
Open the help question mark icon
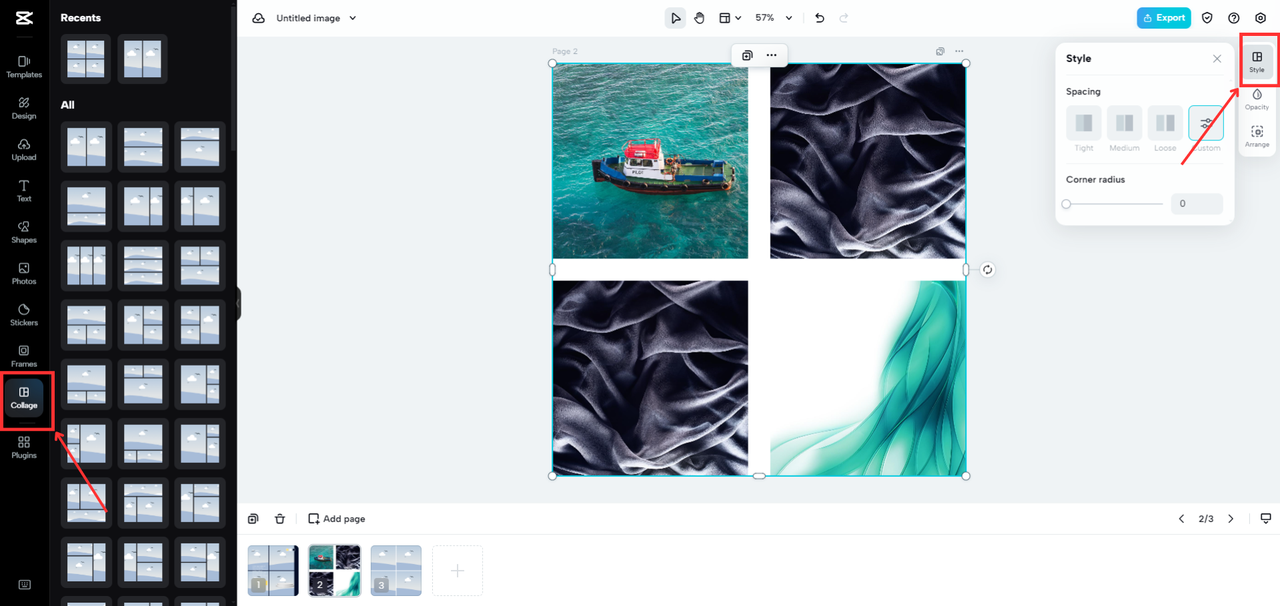coord(1234,18)
